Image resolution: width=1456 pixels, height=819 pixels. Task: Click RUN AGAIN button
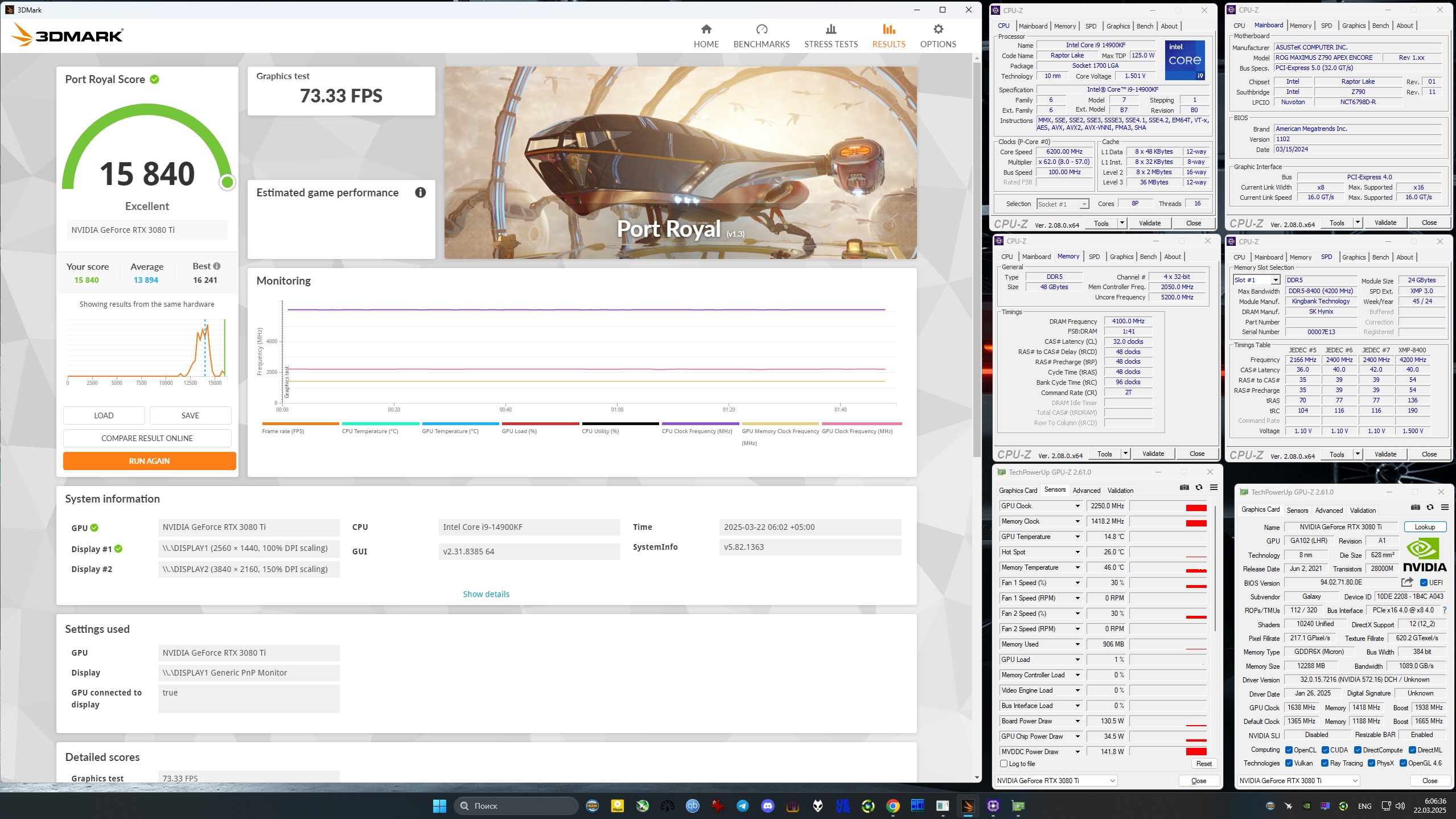click(149, 461)
